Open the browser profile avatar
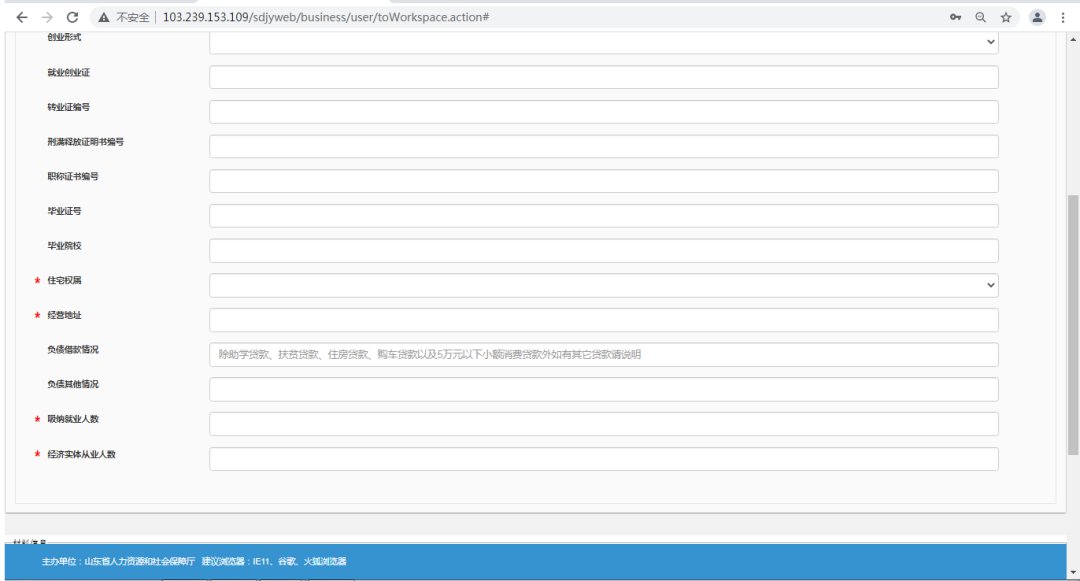 pyautogui.click(x=1037, y=17)
